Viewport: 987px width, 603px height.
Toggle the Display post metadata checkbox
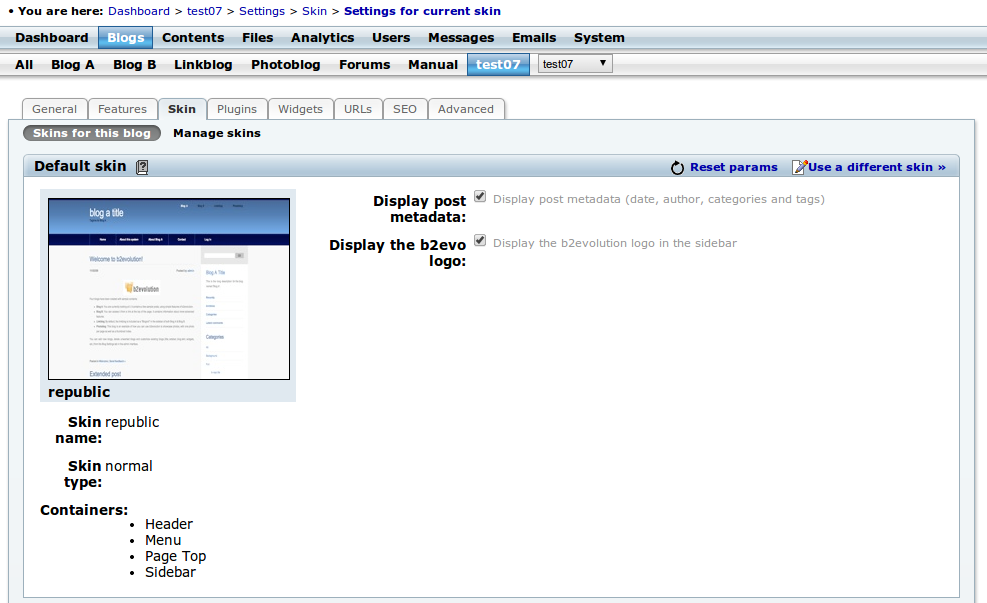(480, 196)
